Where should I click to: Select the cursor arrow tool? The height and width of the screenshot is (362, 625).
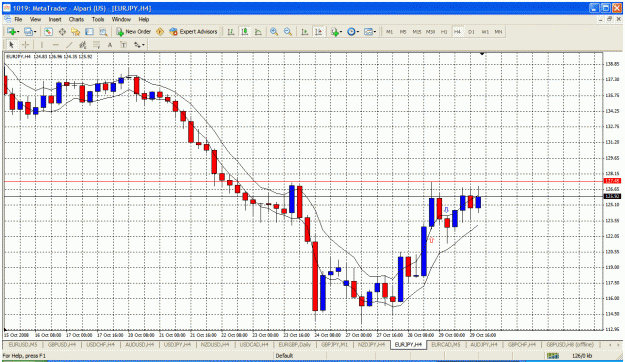[x=11, y=45]
